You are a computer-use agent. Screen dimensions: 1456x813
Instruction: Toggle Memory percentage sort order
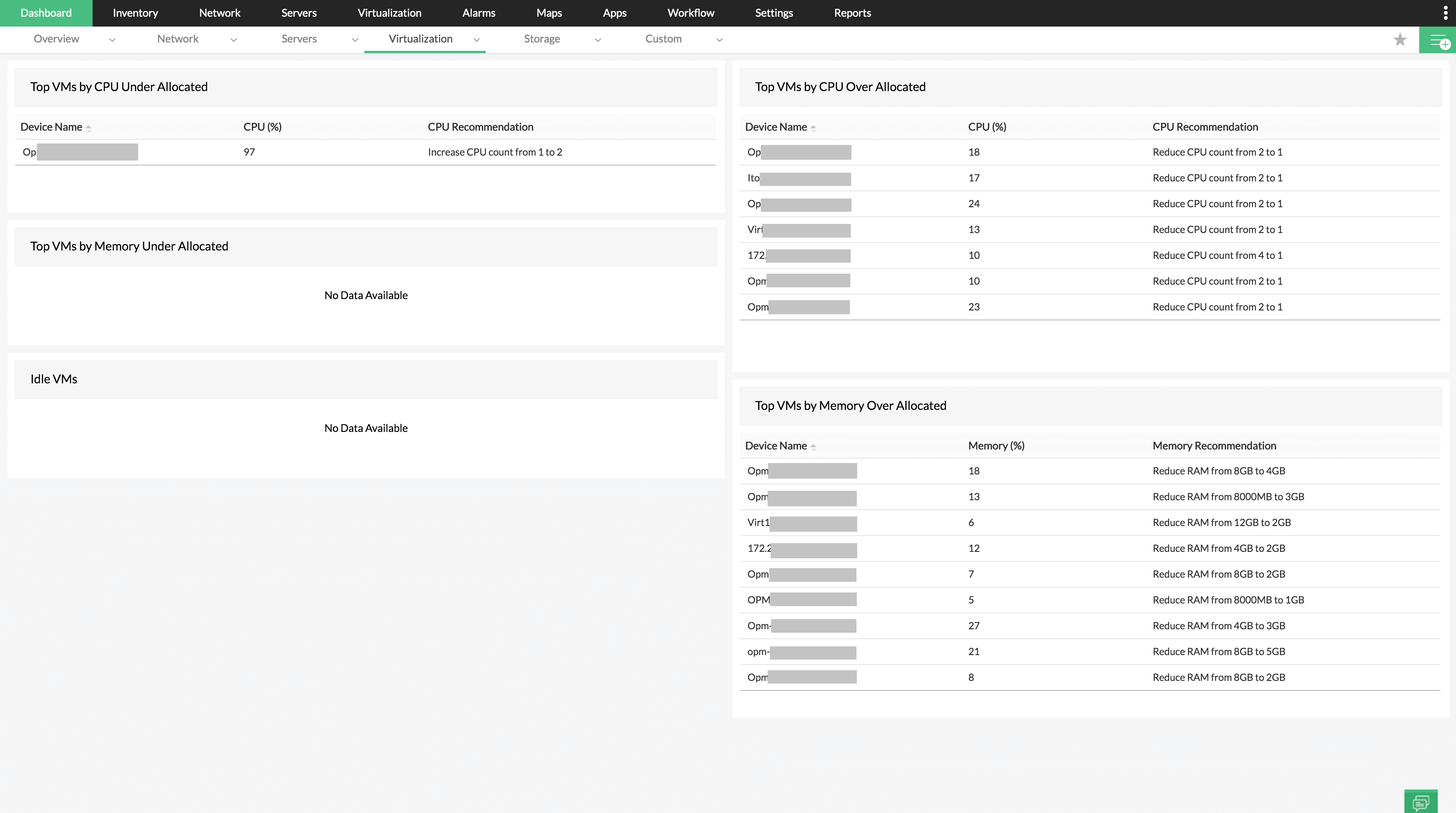(x=996, y=445)
